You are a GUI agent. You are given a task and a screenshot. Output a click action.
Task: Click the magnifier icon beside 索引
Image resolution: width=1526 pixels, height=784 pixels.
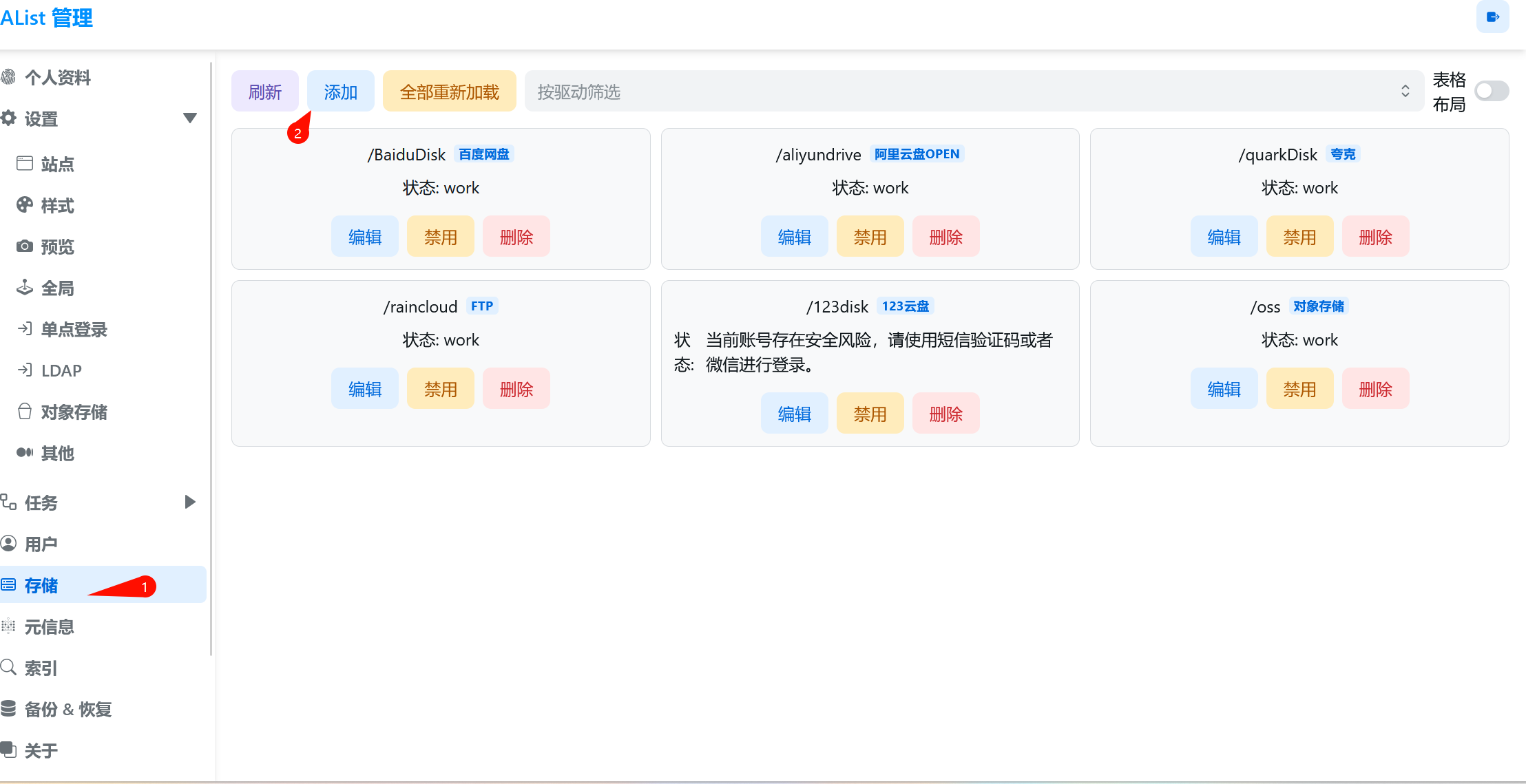tap(8, 668)
